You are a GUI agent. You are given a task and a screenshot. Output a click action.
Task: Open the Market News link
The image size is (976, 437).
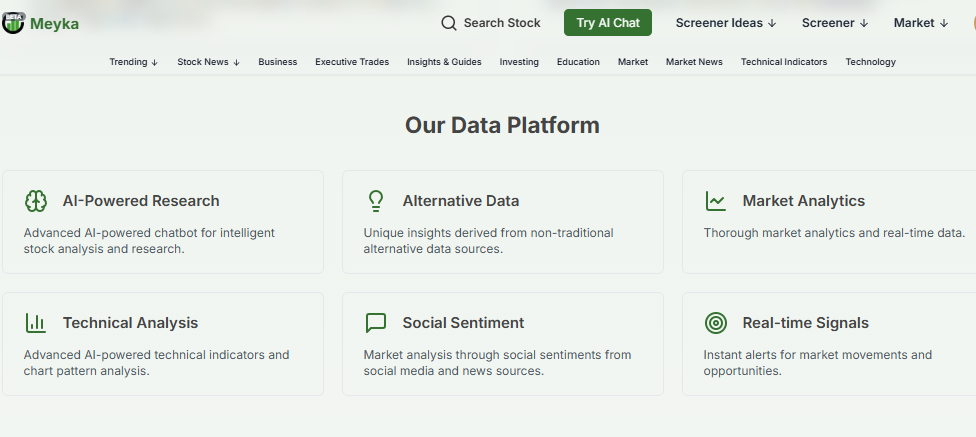coord(694,62)
